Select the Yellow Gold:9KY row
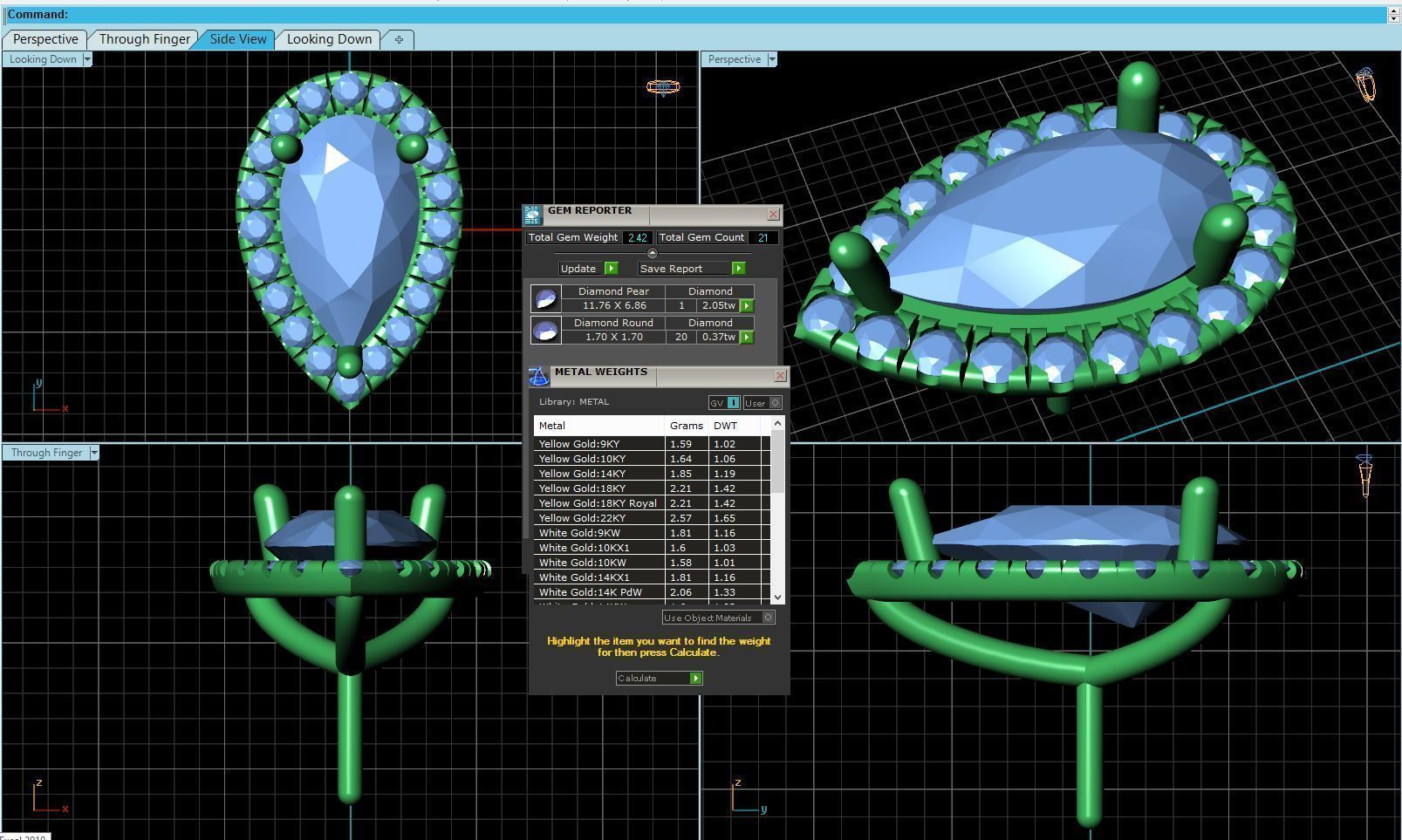1402x840 pixels. (652, 444)
